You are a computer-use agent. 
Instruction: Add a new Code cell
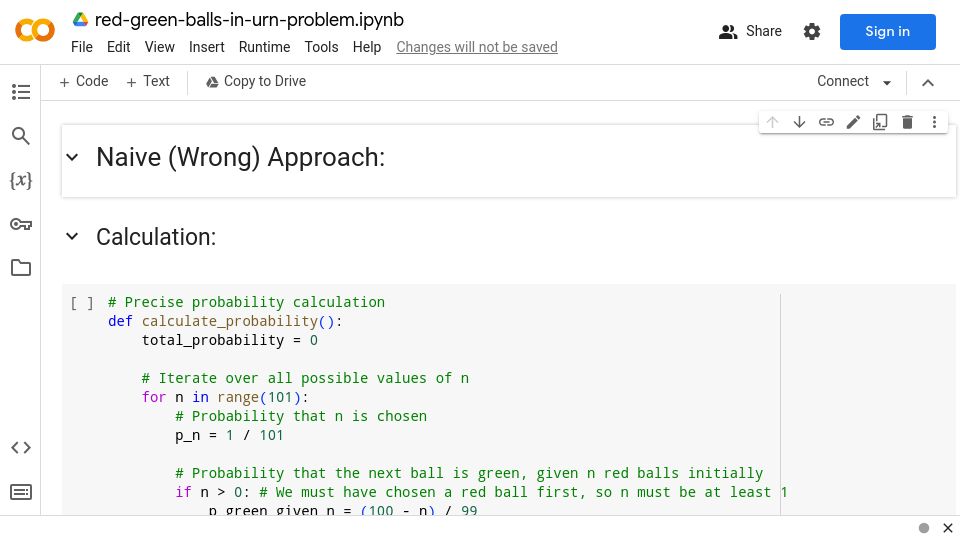point(84,81)
